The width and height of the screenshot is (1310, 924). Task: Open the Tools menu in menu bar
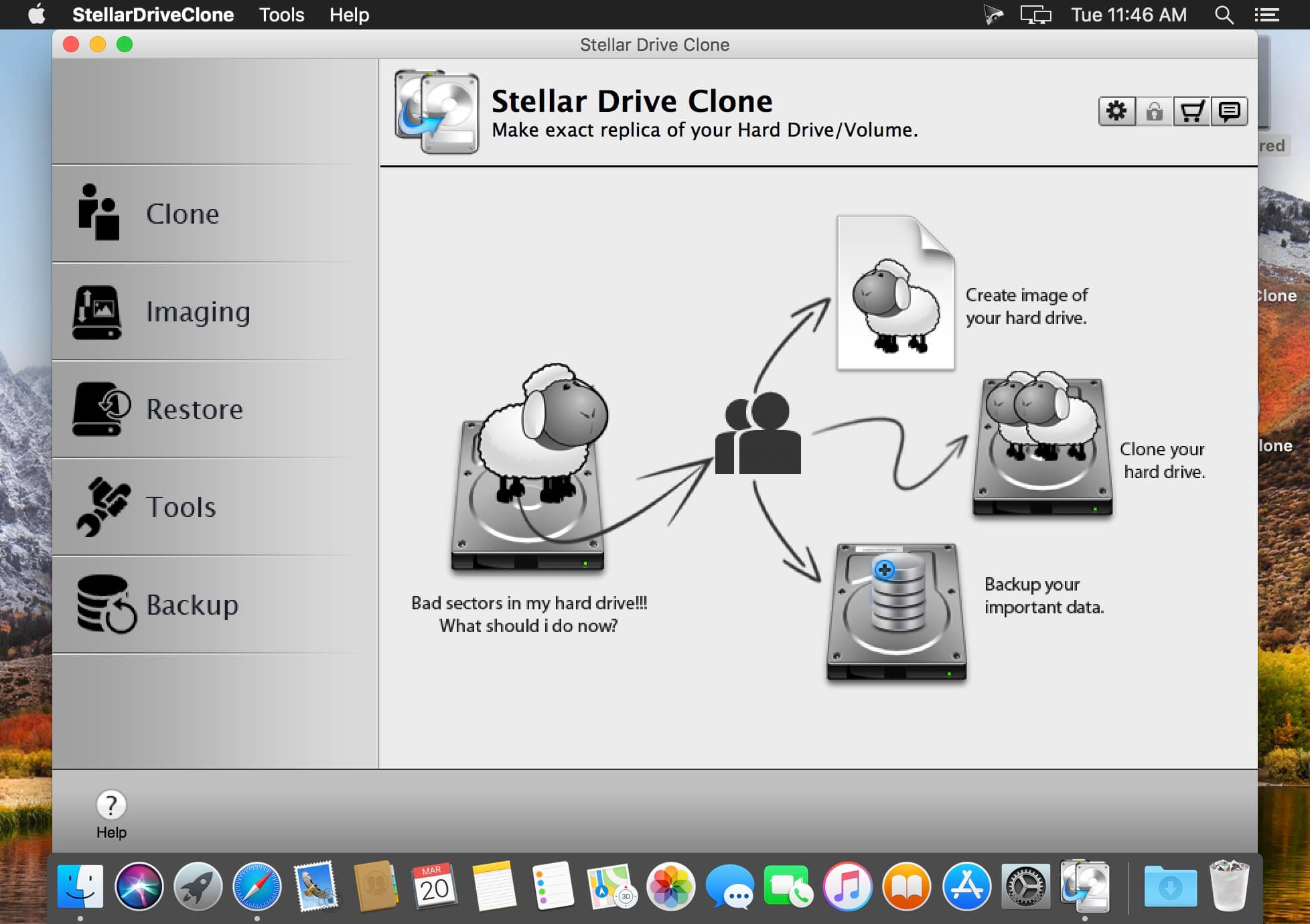pyautogui.click(x=281, y=15)
